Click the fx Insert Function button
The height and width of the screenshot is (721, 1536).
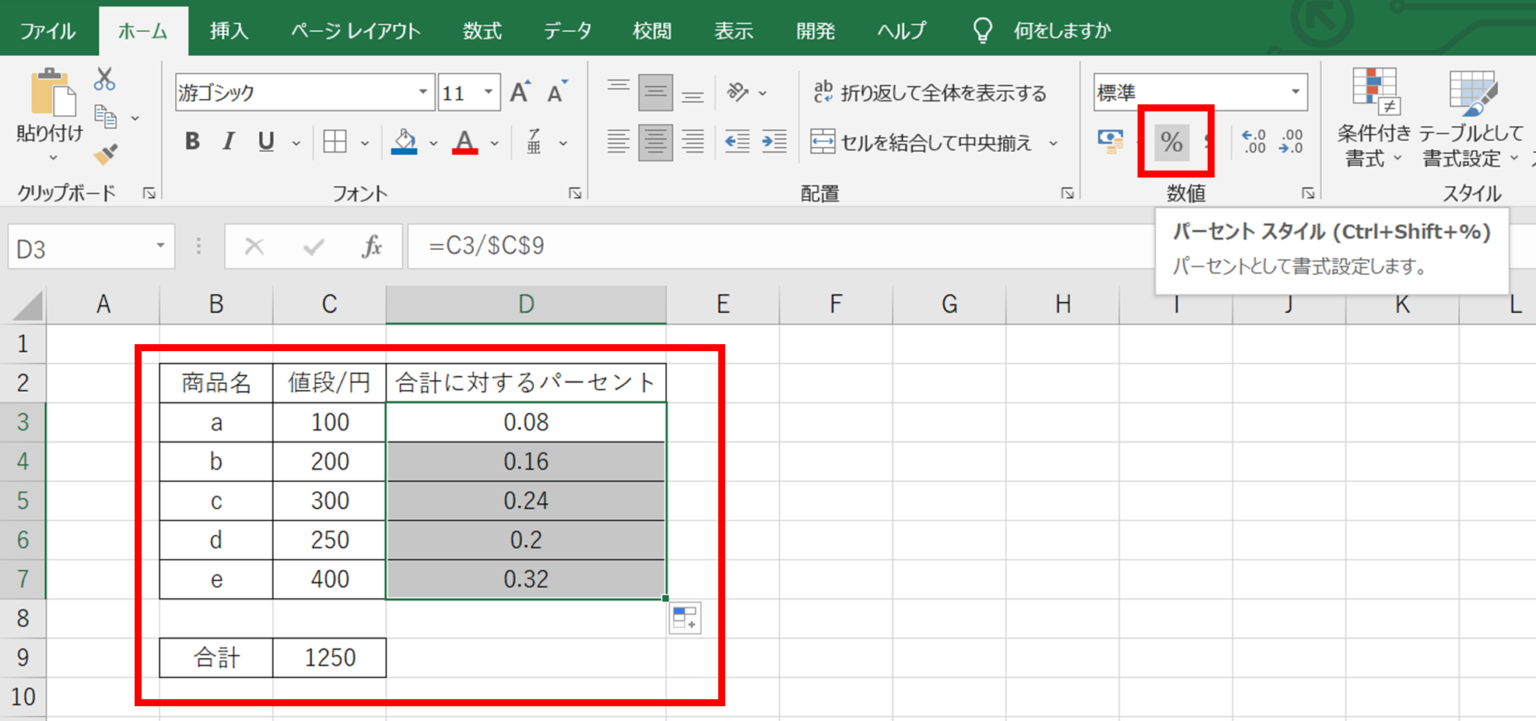[371, 245]
